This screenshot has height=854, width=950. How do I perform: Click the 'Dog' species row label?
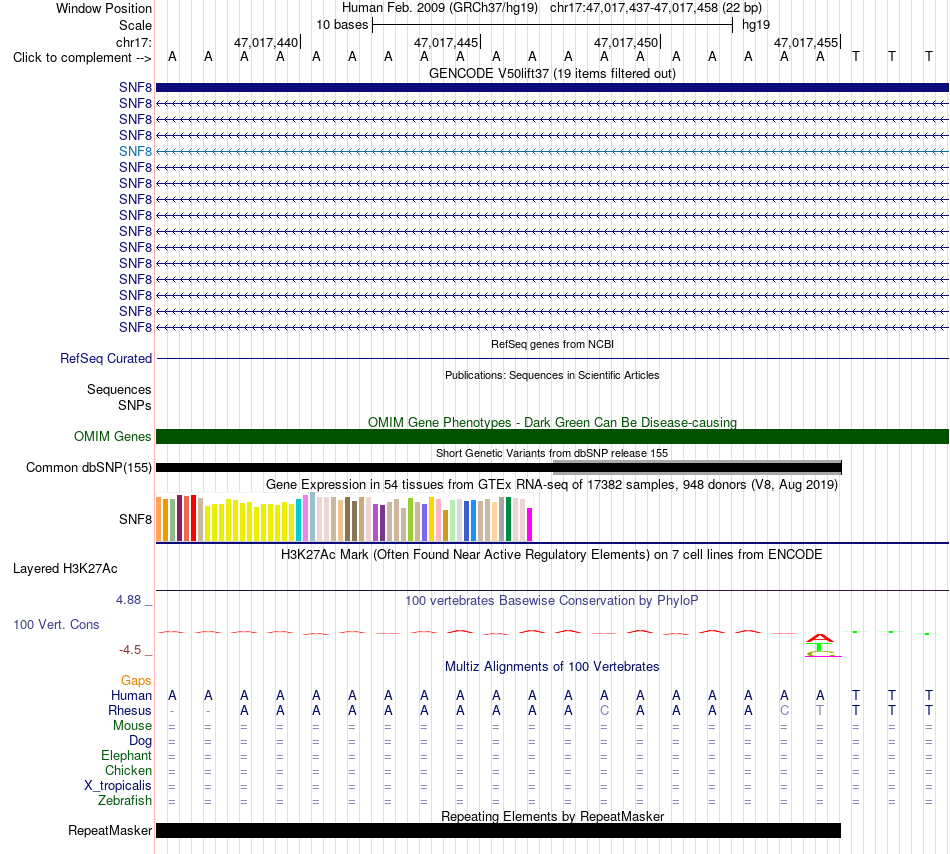click(x=141, y=741)
